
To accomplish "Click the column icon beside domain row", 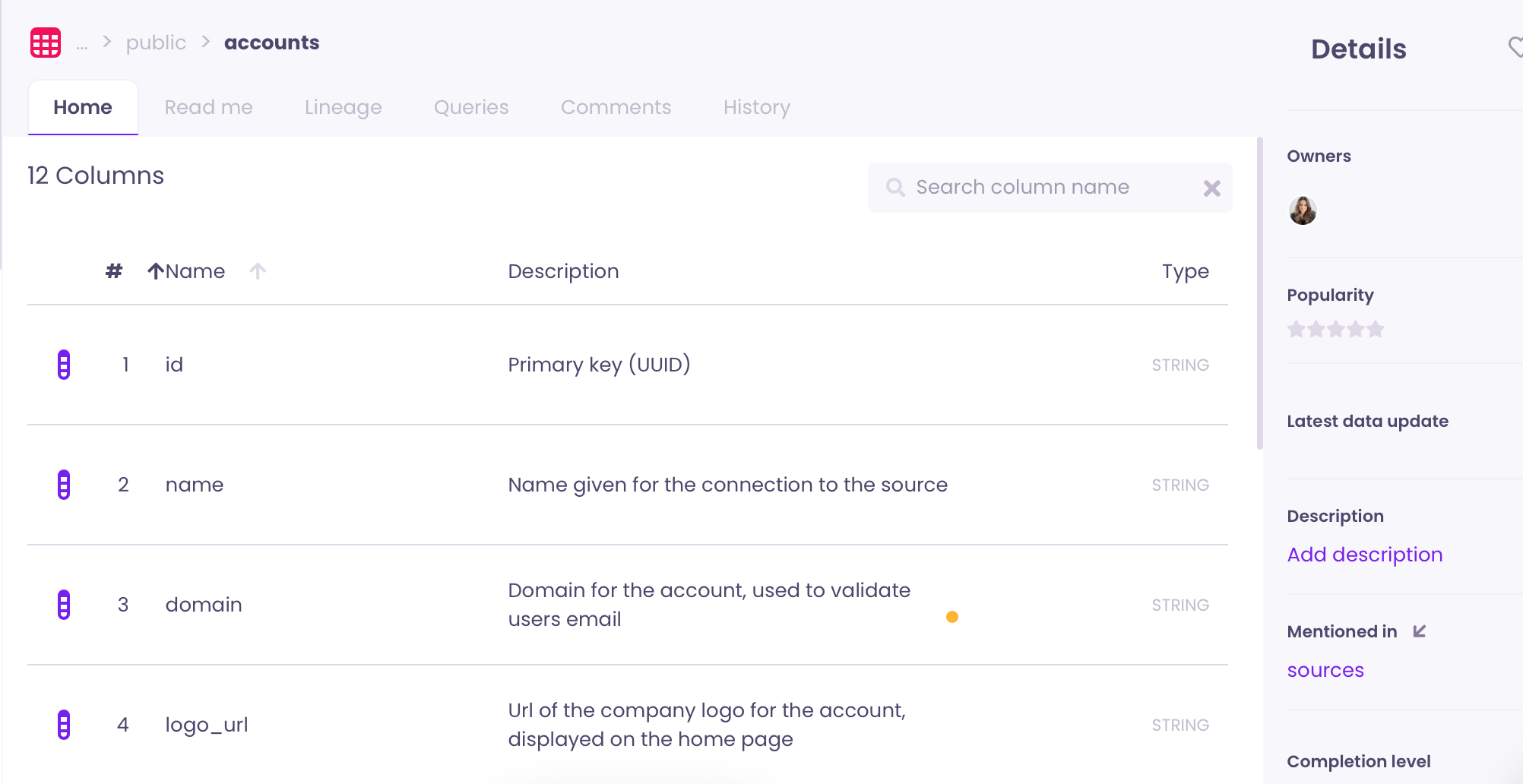I will [65, 605].
